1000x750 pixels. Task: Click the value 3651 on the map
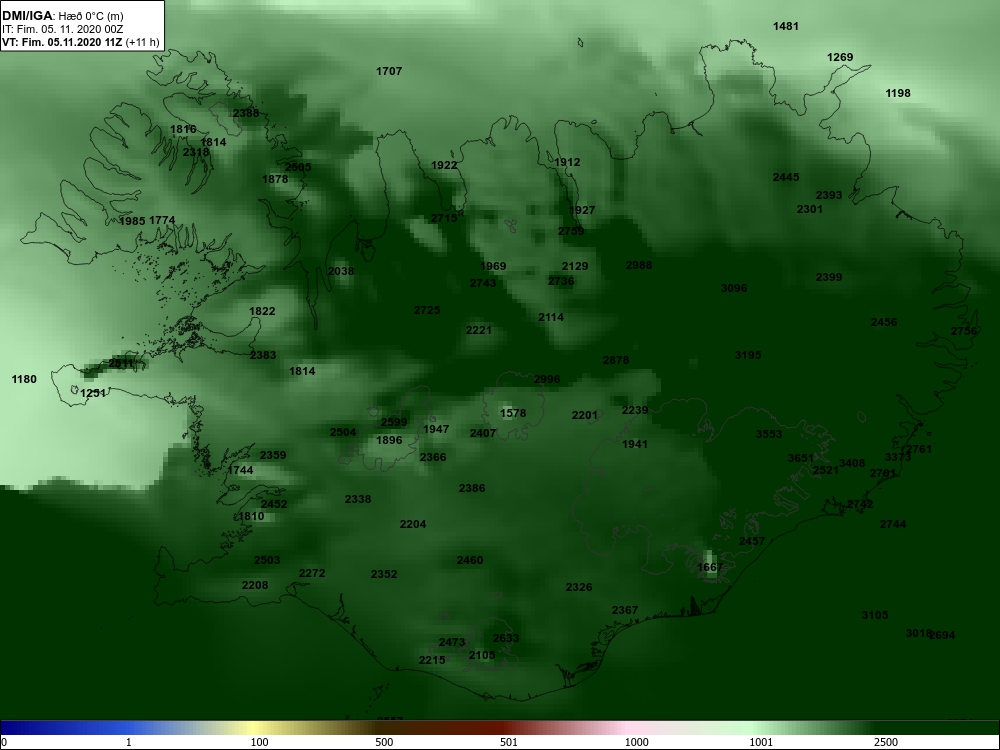point(801,459)
